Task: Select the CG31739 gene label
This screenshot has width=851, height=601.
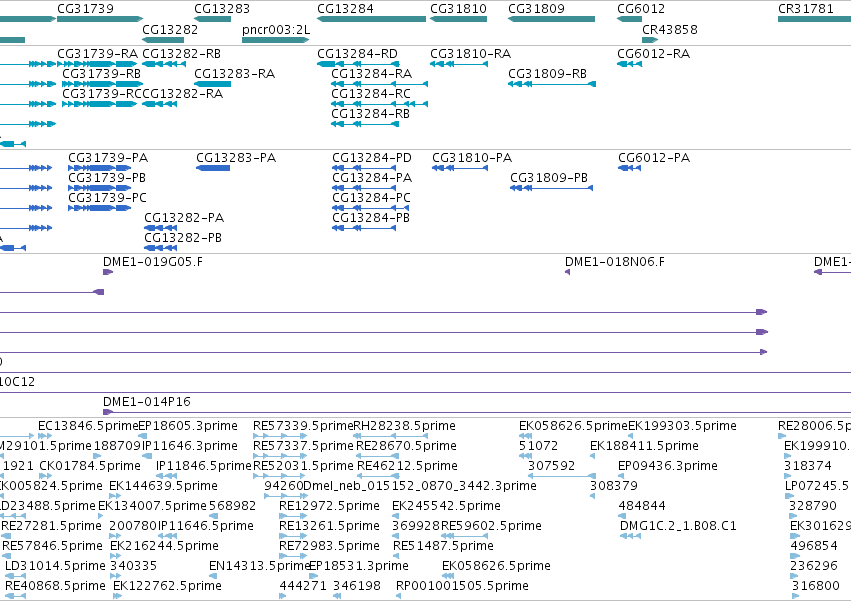Action: [x=85, y=9]
